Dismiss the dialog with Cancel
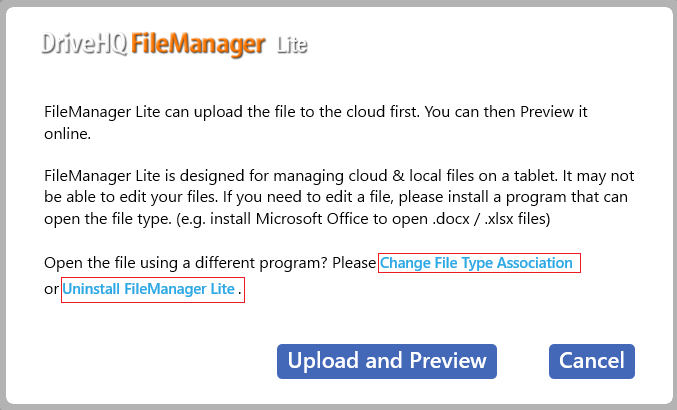Image resolution: width=677 pixels, height=410 pixels. [x=591, y=361]
